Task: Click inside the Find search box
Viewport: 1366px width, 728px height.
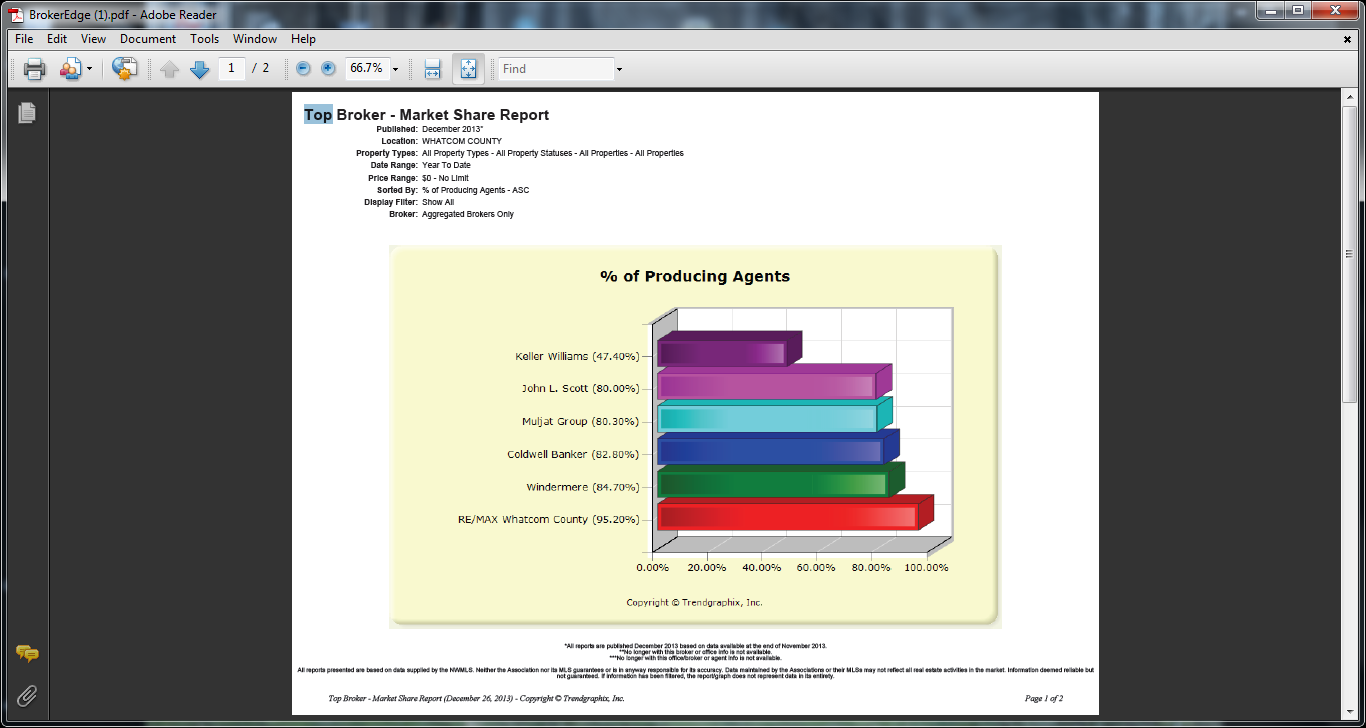Action: 556,69
